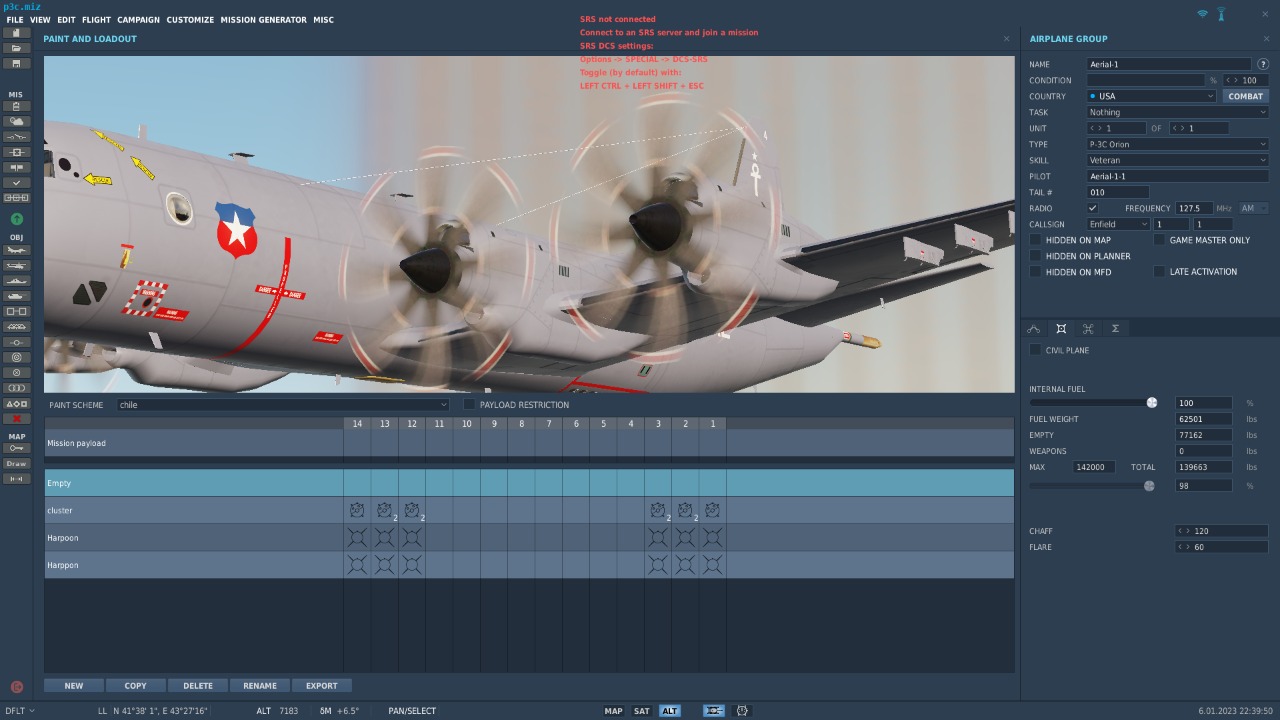
Task: Enable the Payload Restriction checkbox
Action: coord(469,405)
